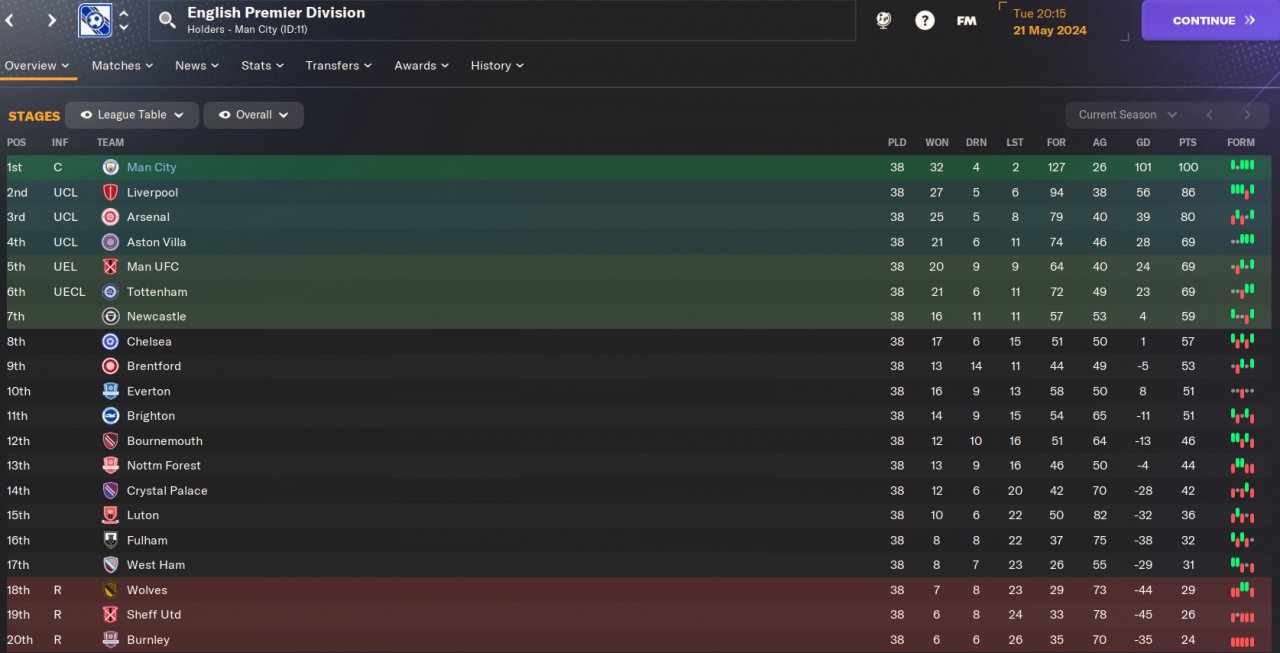Toggle the League Table view eye selector

click(x=132, y=115)
